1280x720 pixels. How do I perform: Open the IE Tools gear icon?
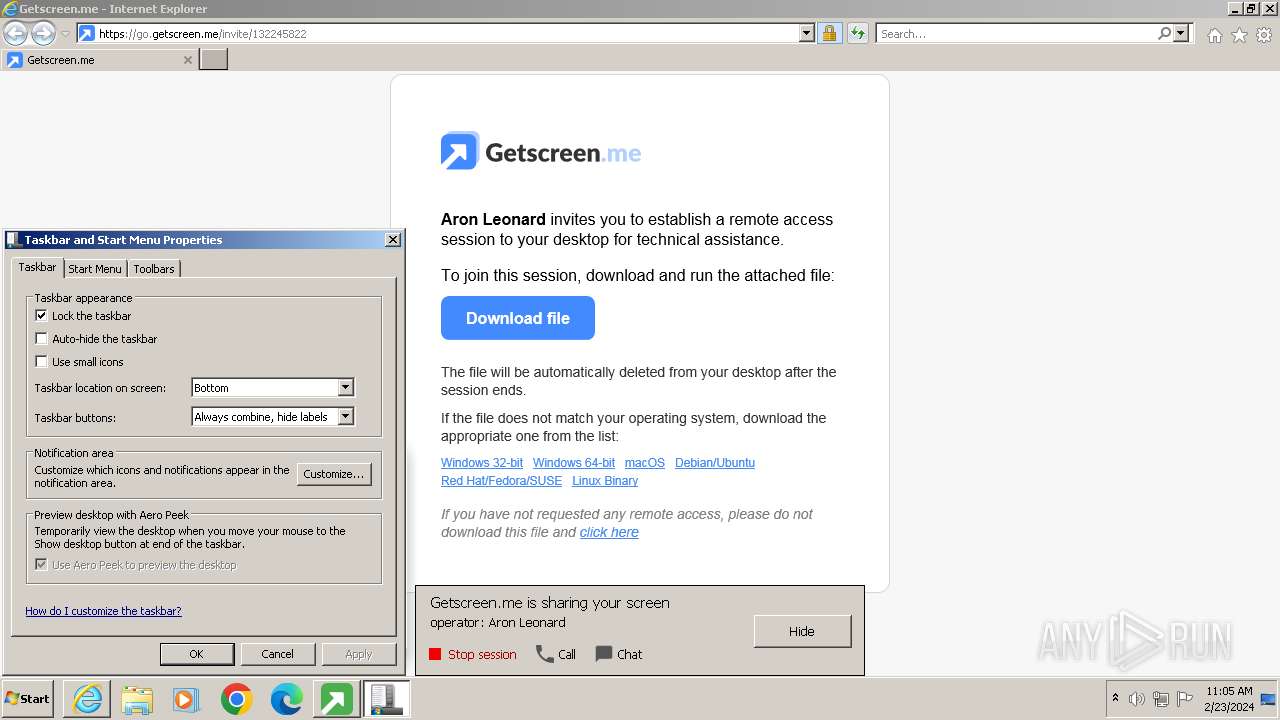point(1264,35)
